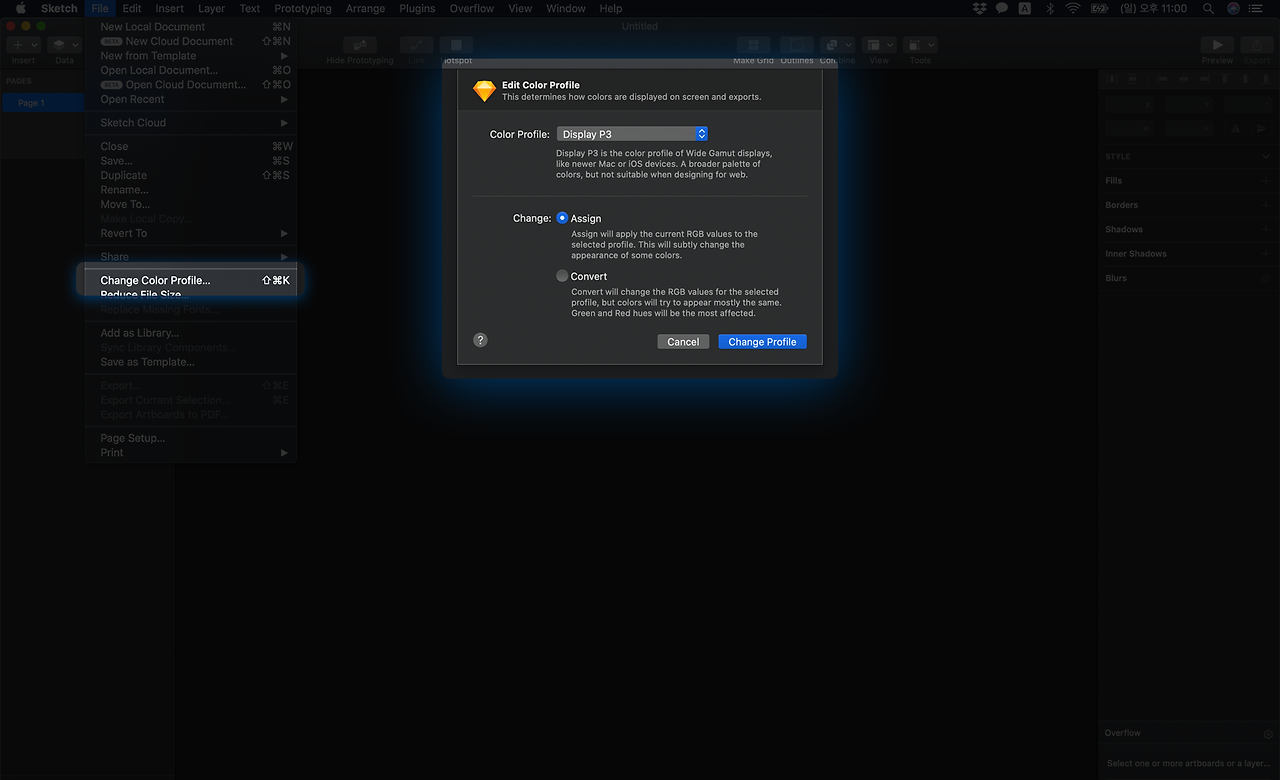Open the Tools dropdown in the toolbar
The image size is (1280, 780).
(920, 45)
